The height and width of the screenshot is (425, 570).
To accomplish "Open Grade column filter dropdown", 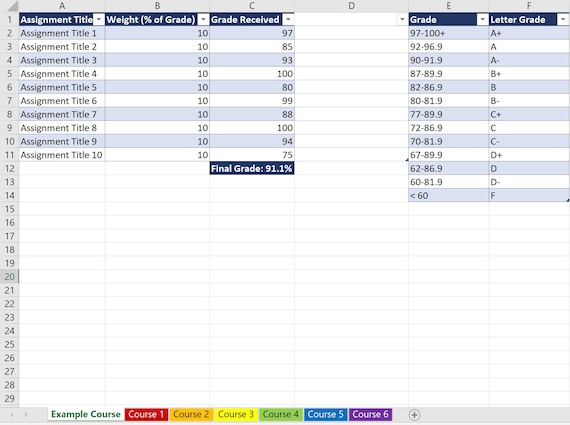I will [483, 20].
